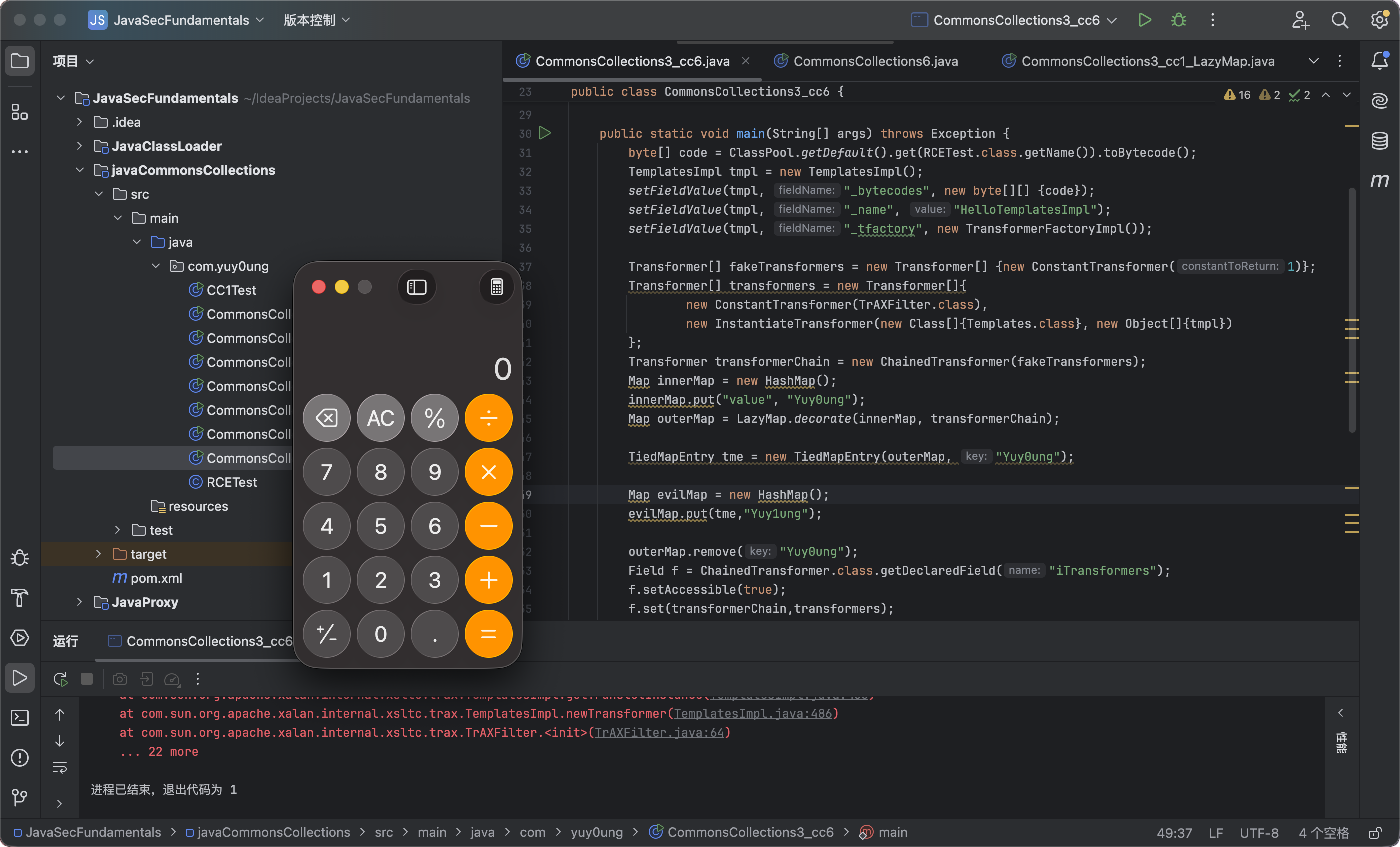Click the Debug bug icon in top toolbar

tap(1179, 20)
